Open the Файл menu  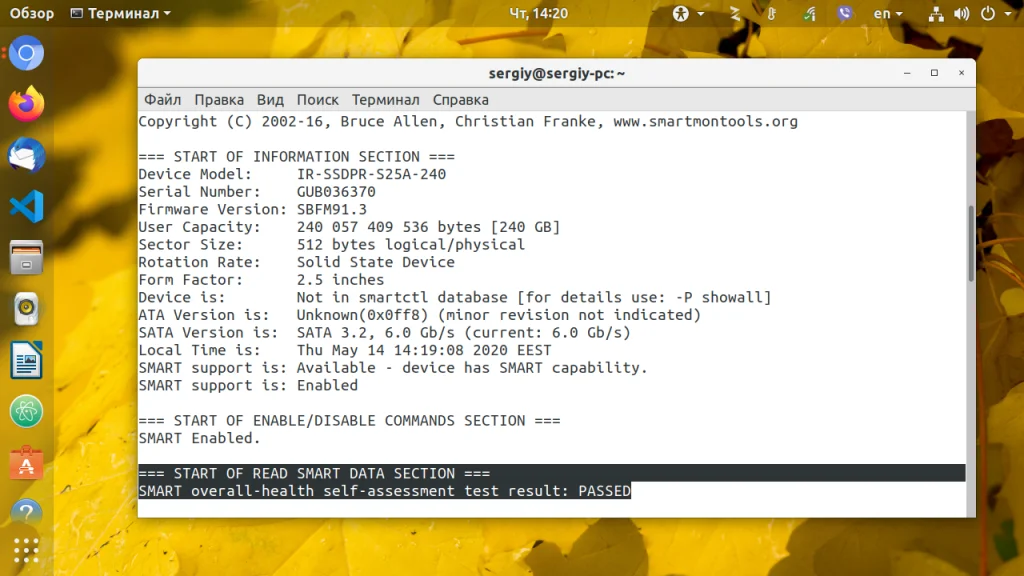pos(162,100)
